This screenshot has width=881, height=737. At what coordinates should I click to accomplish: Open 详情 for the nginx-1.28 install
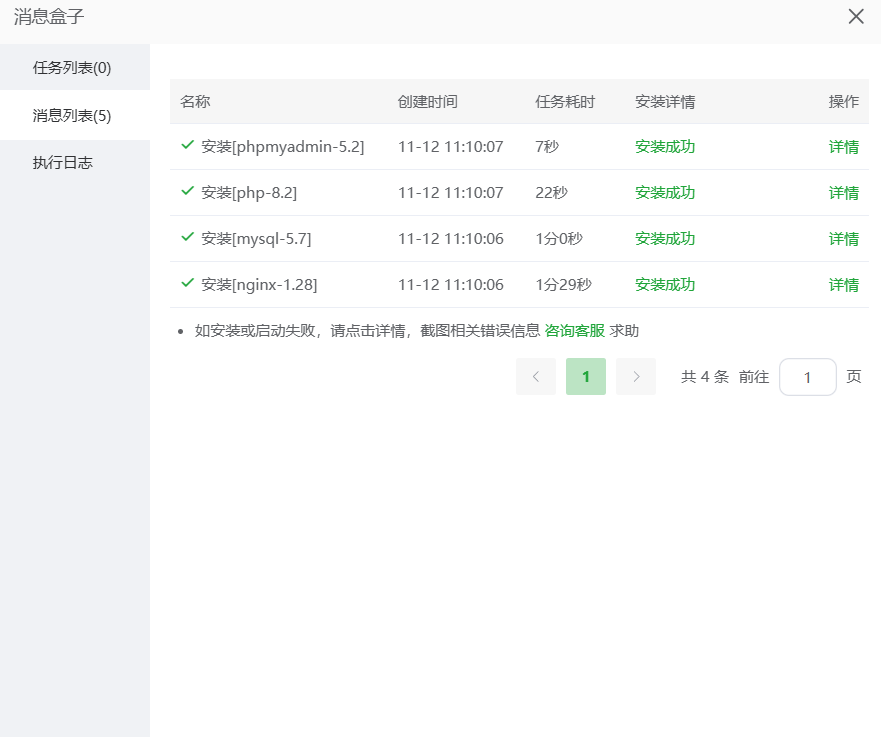[843, 285]
